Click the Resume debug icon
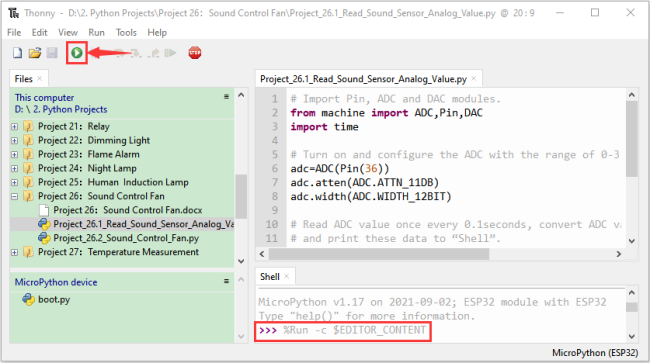The image size is (650, 364). pos(170,53)
